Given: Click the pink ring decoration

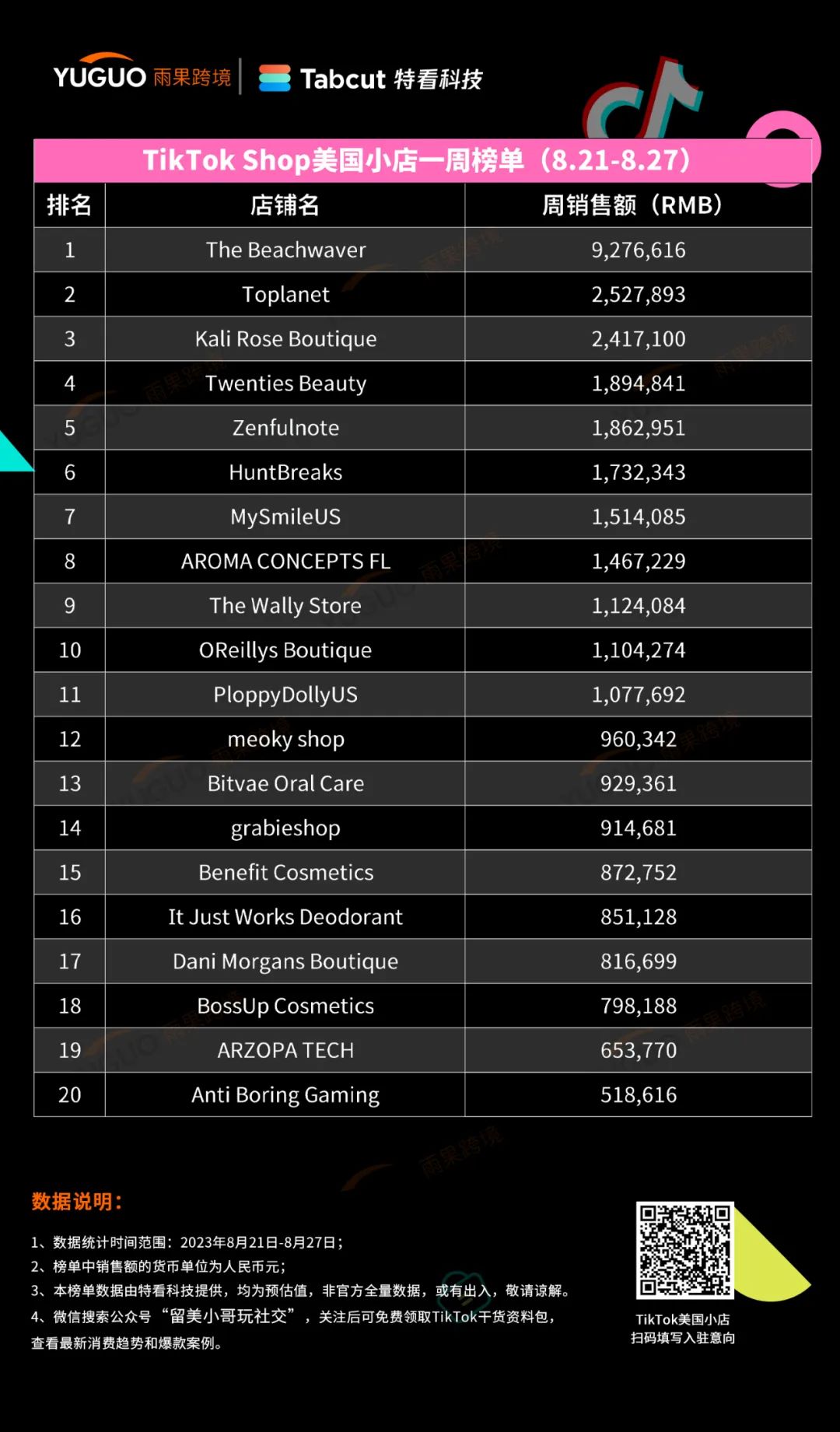Looking at the screenshot, I should tap(784, 148).
